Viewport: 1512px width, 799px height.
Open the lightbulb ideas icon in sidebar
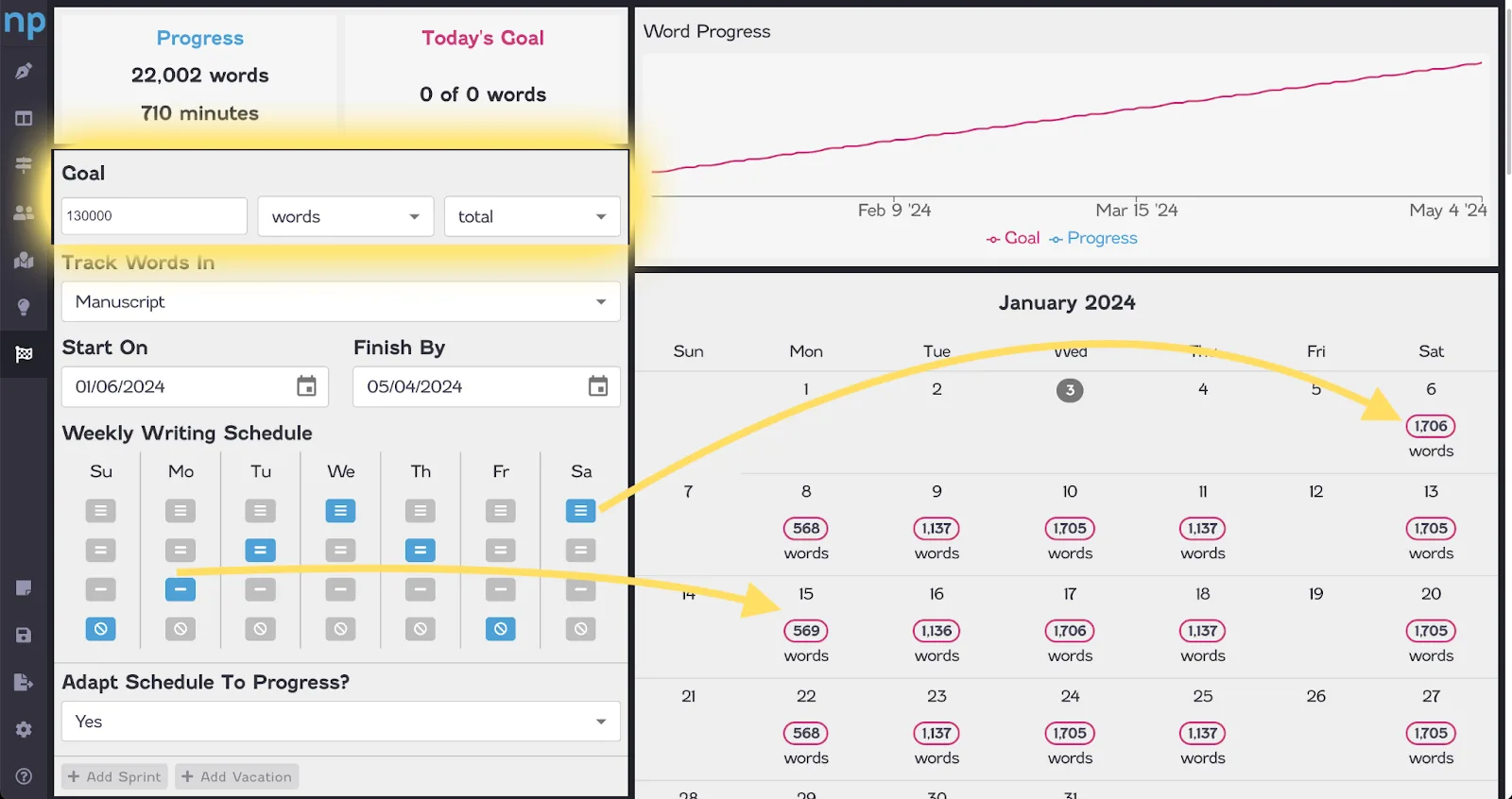[x=24, y=307]
